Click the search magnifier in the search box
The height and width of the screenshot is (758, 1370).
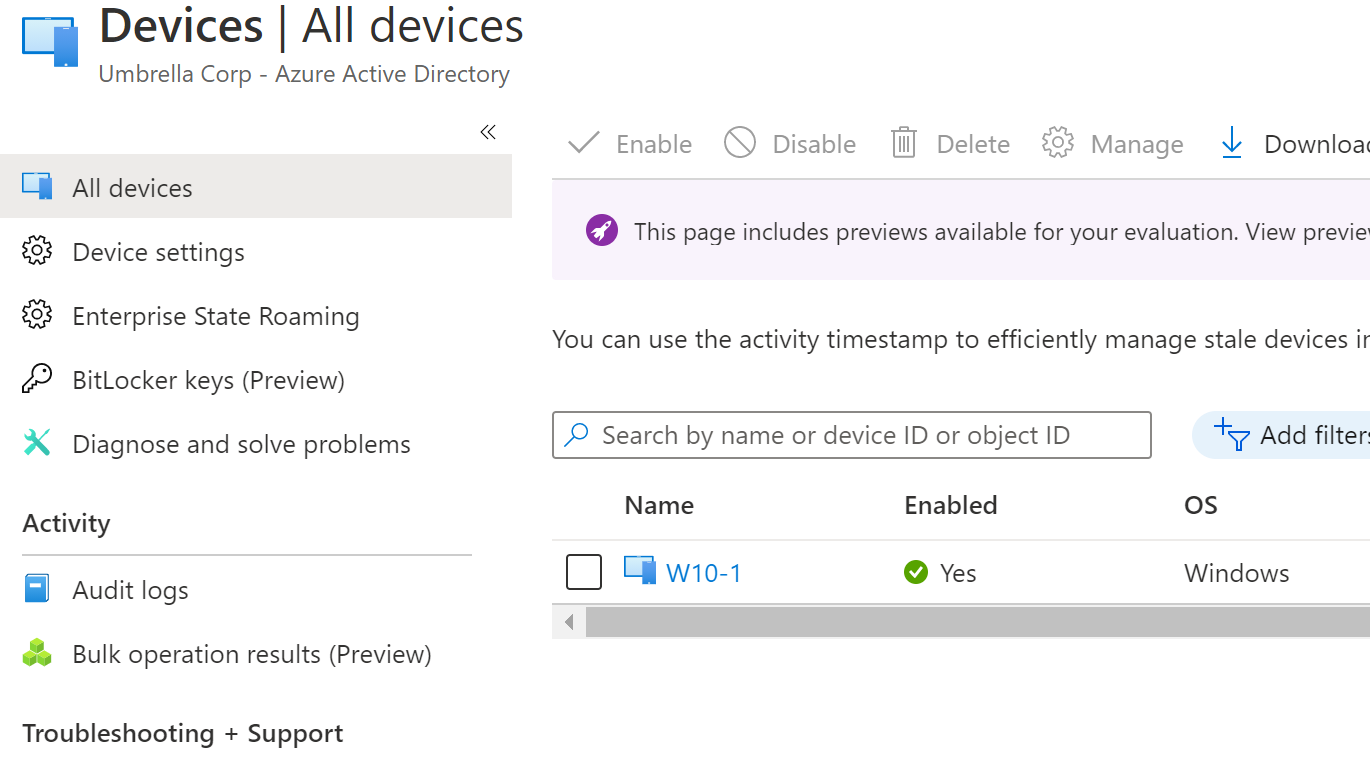coord(576,435)
